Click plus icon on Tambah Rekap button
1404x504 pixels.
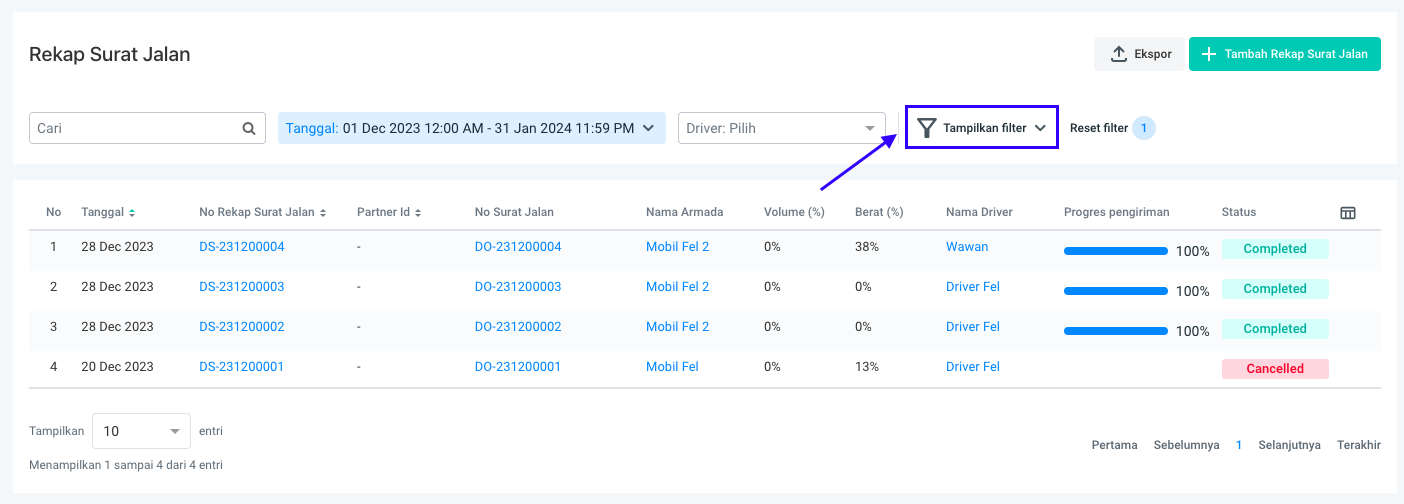pyautogui.click(x=1209, y=54)
